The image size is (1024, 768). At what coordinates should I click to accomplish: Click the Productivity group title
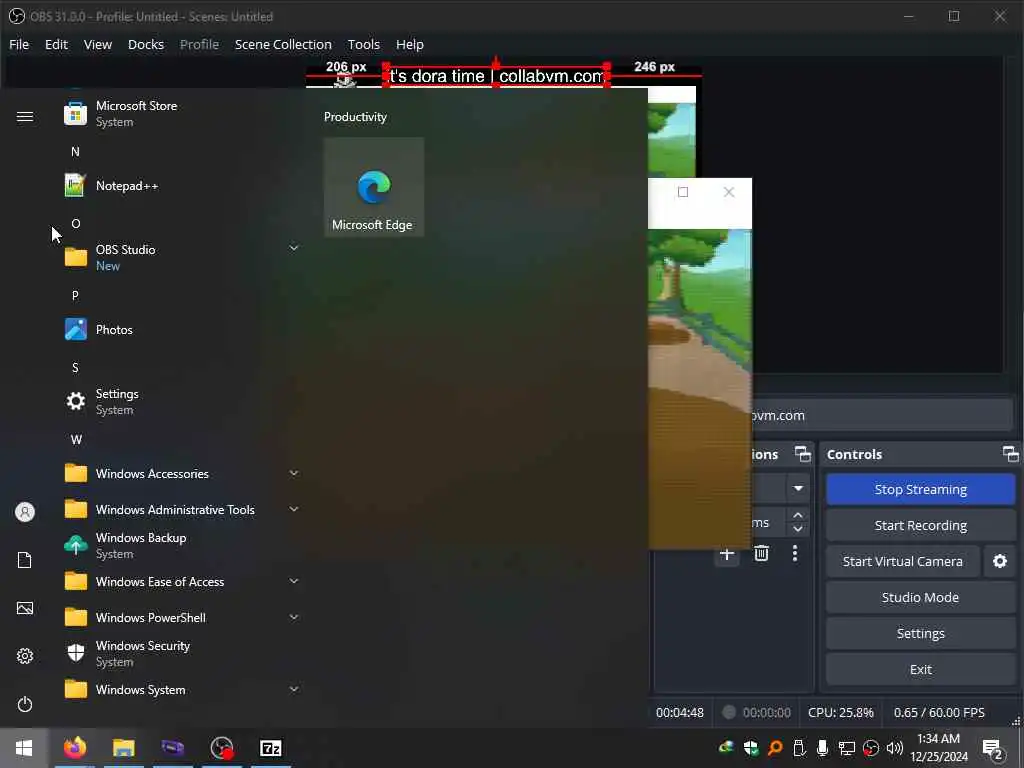click(x=355, y=117)
